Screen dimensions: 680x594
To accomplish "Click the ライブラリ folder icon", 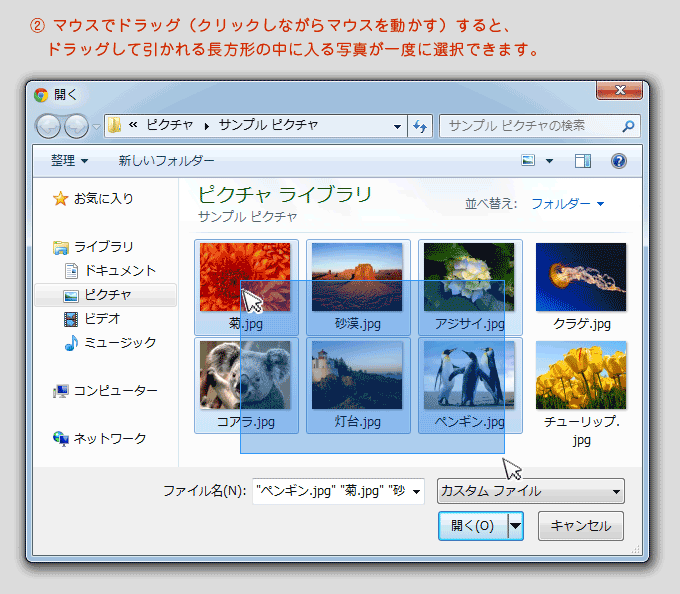I will [x=61, y=248].
